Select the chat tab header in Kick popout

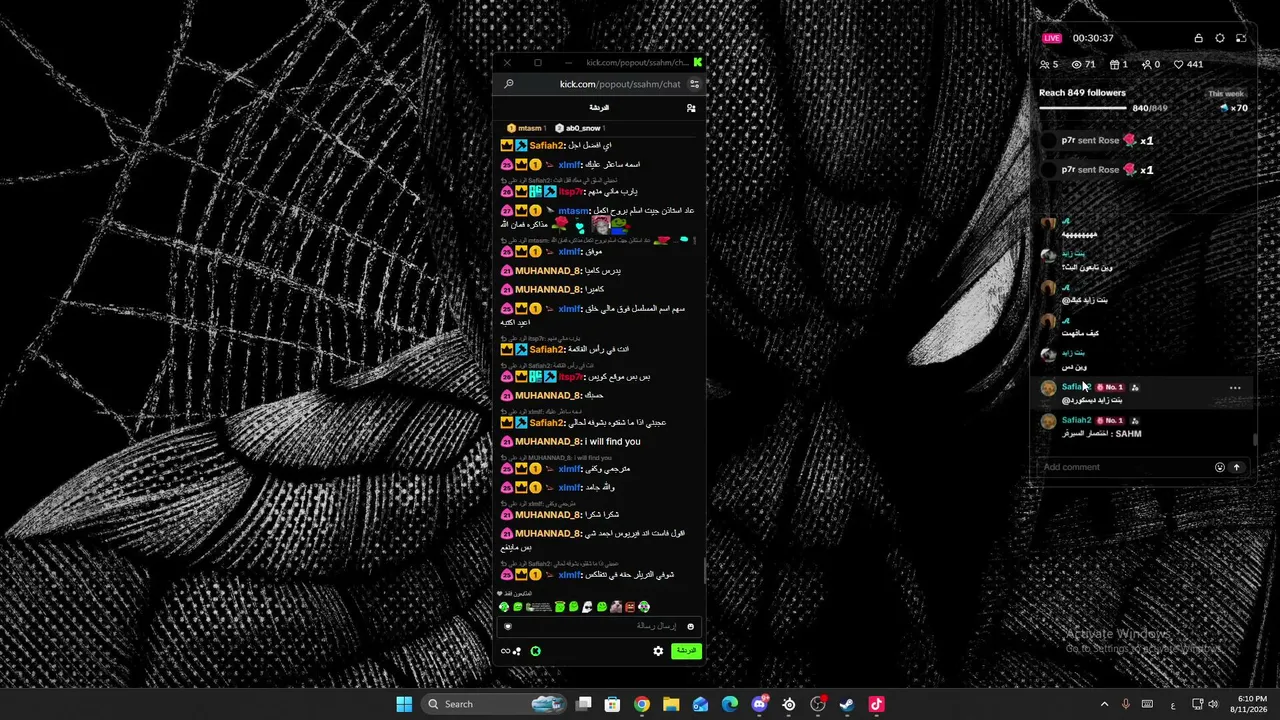coord(599,108)
